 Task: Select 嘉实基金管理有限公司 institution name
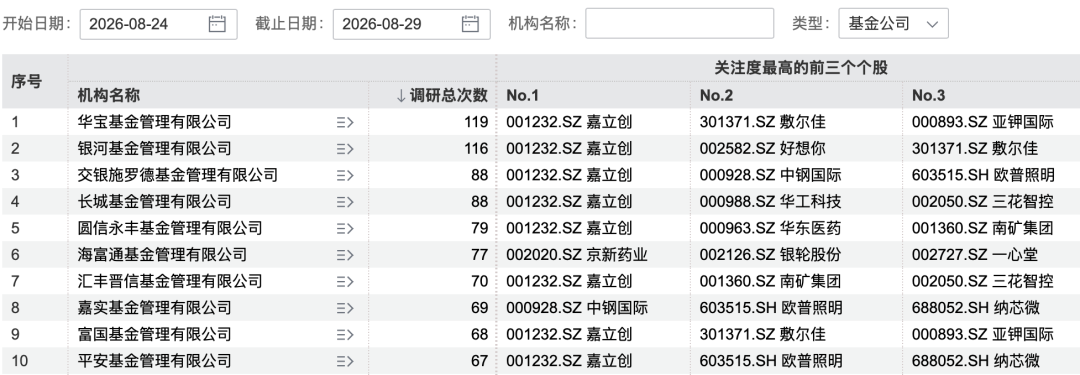pyautogui.click(x=154, y=308)
